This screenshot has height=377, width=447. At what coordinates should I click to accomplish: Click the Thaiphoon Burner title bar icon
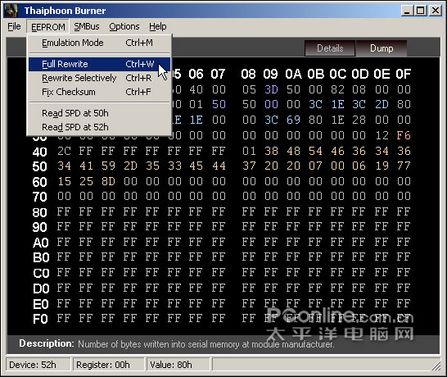pos(11,11)
